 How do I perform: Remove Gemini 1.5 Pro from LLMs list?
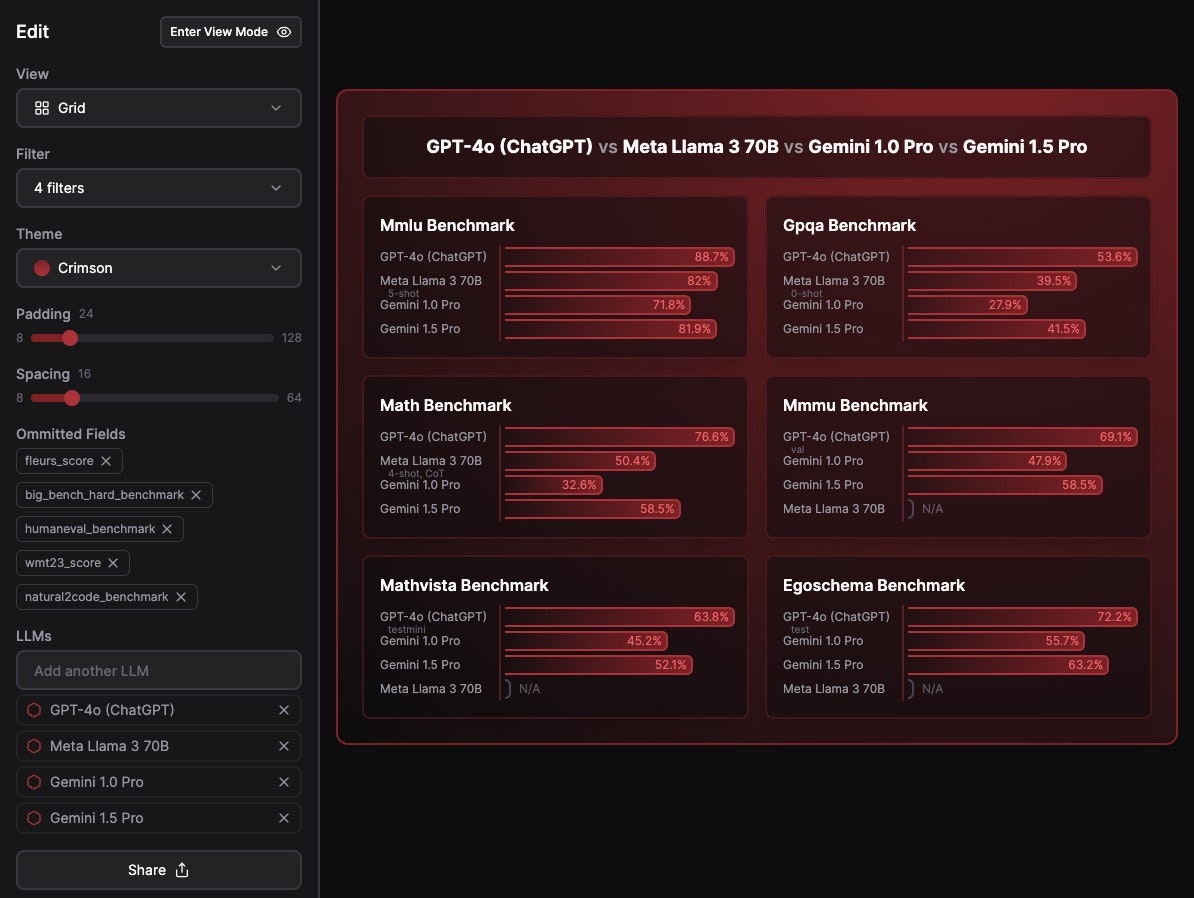pos(284,818)
